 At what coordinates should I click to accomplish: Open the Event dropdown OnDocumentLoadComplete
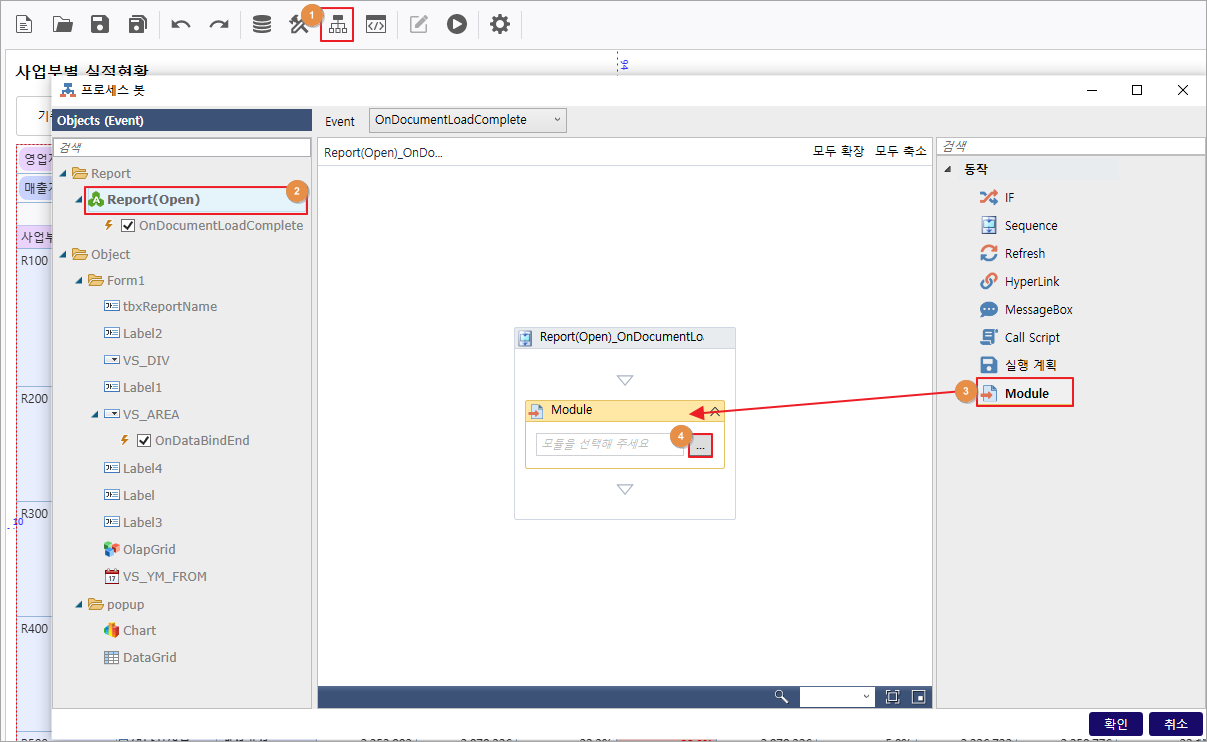click(x=467, y=120)
